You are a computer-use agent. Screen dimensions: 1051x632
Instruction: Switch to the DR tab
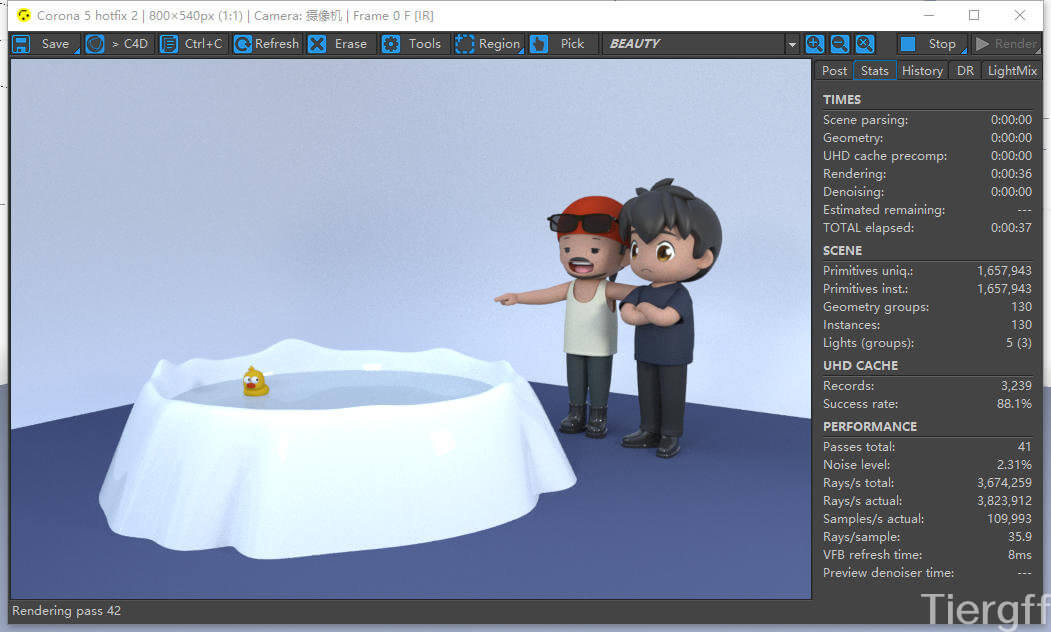[964, 71]
